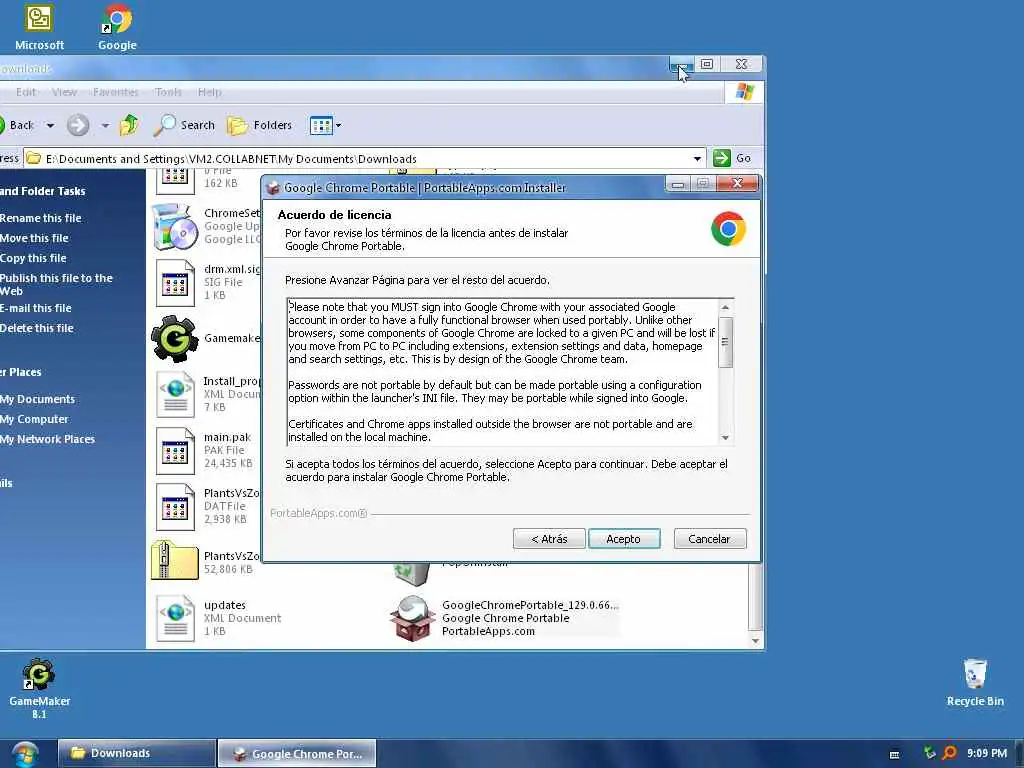This screenshot has width=1024, height=768.
Task: Click scroll-up arrow of license text
Action: (725, 307)
